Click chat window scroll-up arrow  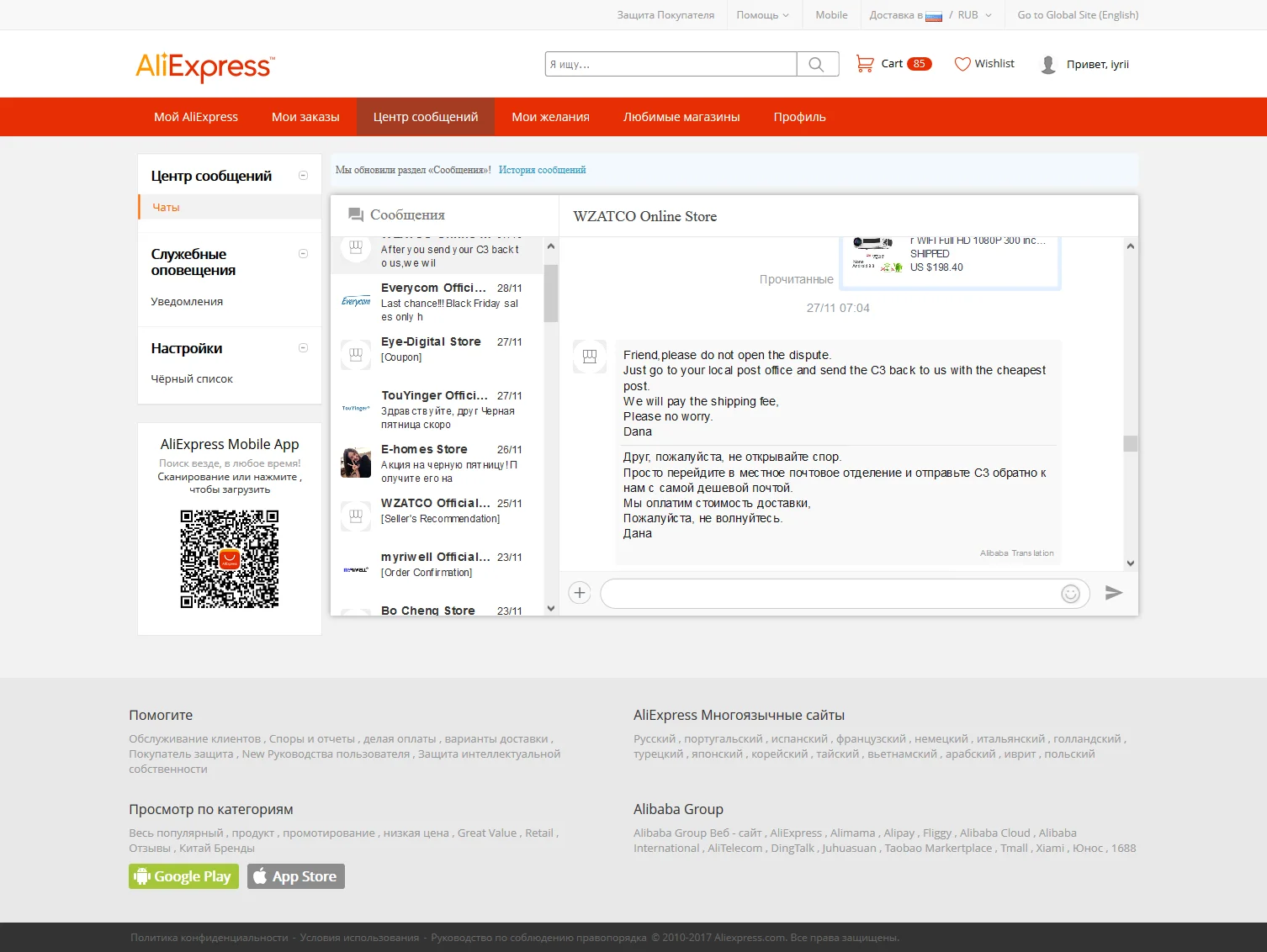(x=1130, y=246)
